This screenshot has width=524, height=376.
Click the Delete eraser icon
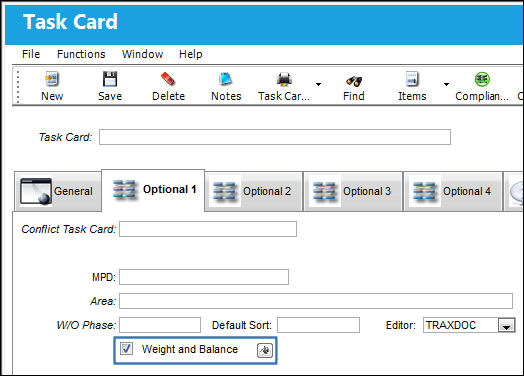(x=168, y=79)
